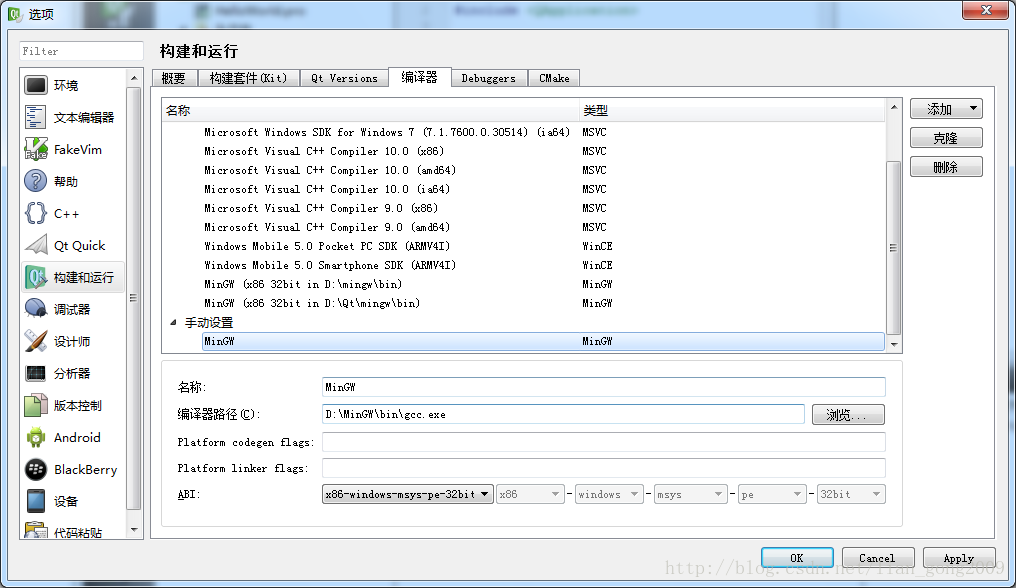Open the Qt Versions tab
This screenshot has width=1016, height=588.
344,78
